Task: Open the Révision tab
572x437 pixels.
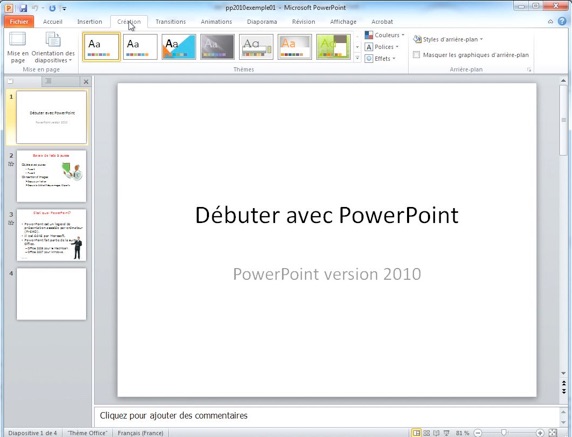Action: click(x=304, y=22)
